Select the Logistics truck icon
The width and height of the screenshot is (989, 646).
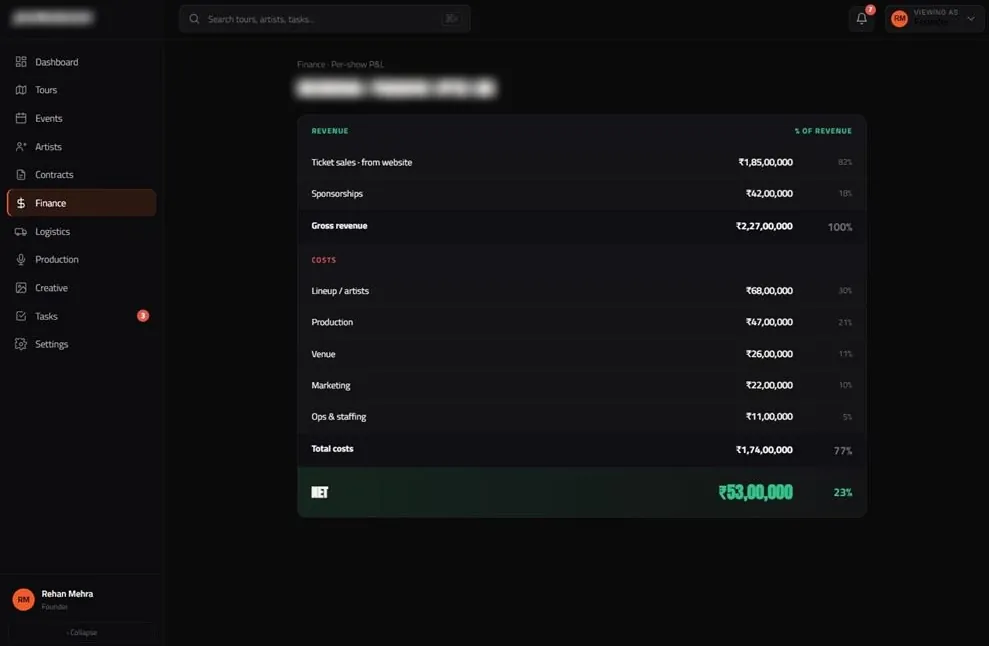click(x=21, y=232)
